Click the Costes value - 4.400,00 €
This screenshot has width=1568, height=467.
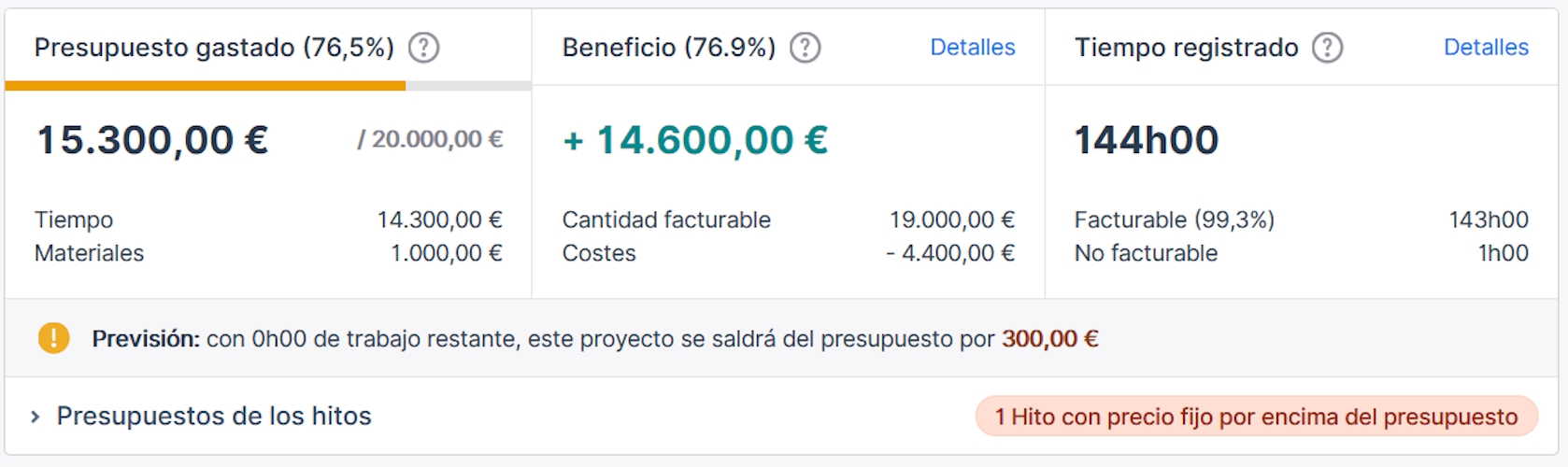pos(950,253)
